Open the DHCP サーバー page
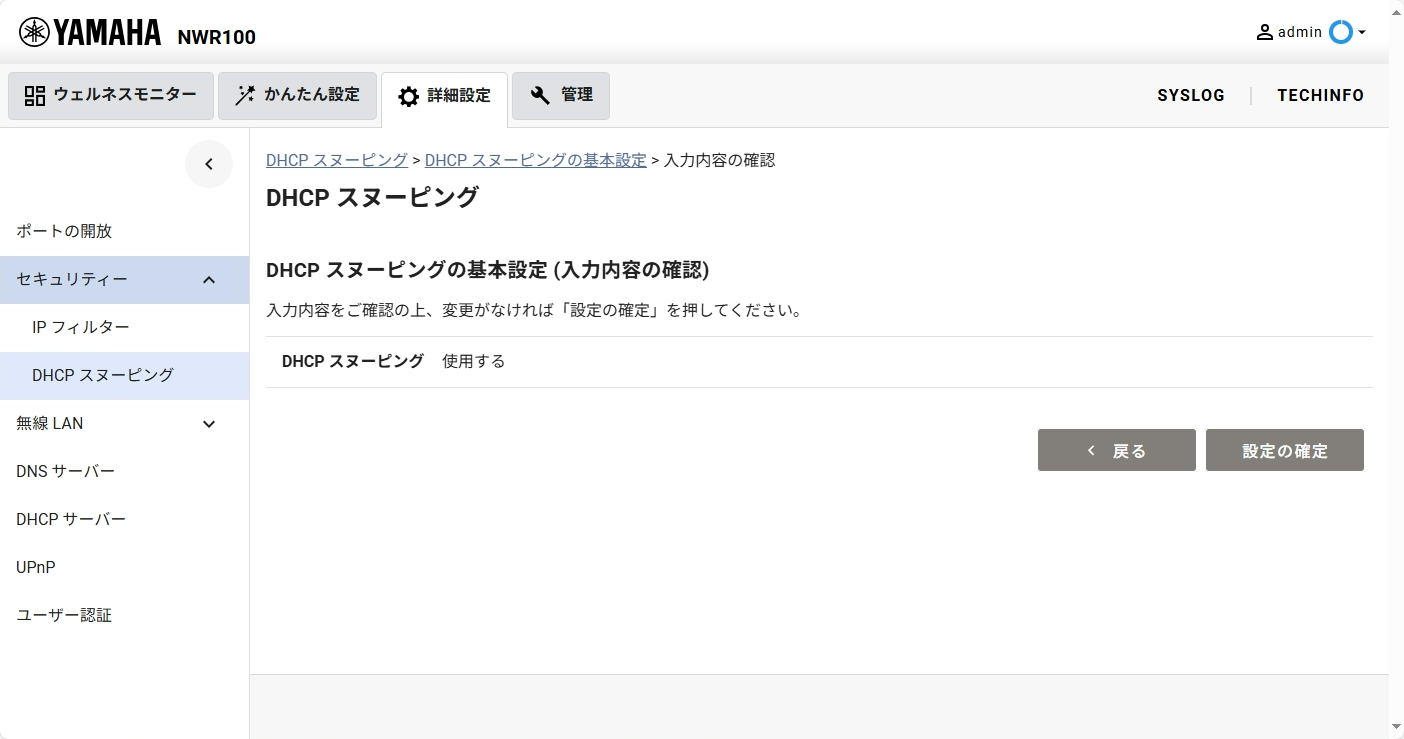The image size is (1404, 739). (71, 519)
